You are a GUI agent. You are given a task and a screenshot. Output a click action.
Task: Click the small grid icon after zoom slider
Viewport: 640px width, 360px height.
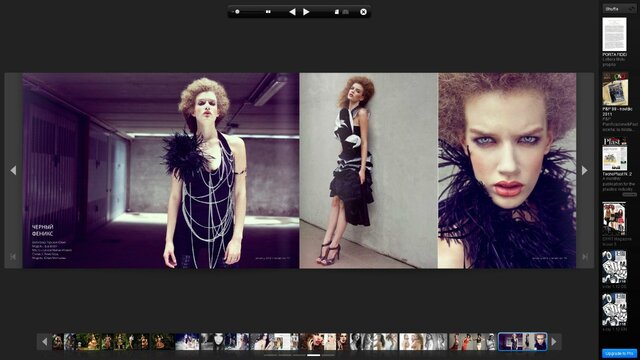(268, 12)
